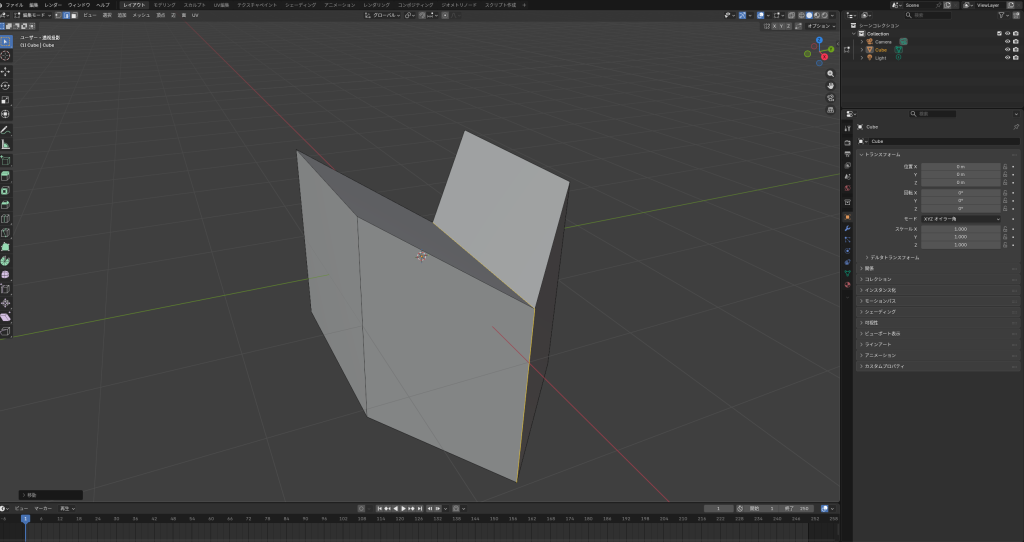Open the ファイル menu

tap(15, 5)
